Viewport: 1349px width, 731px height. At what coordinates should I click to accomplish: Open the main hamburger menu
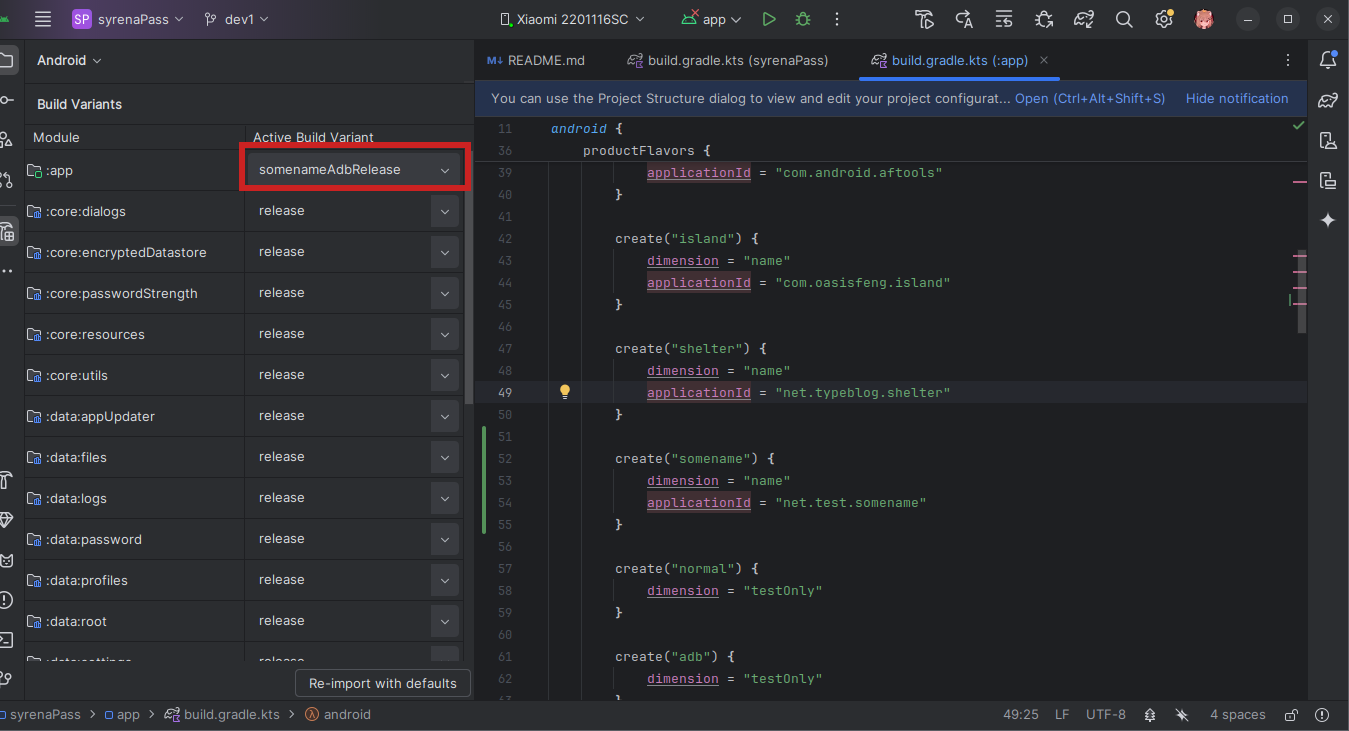pyautogui.click(x=42, y=19)
